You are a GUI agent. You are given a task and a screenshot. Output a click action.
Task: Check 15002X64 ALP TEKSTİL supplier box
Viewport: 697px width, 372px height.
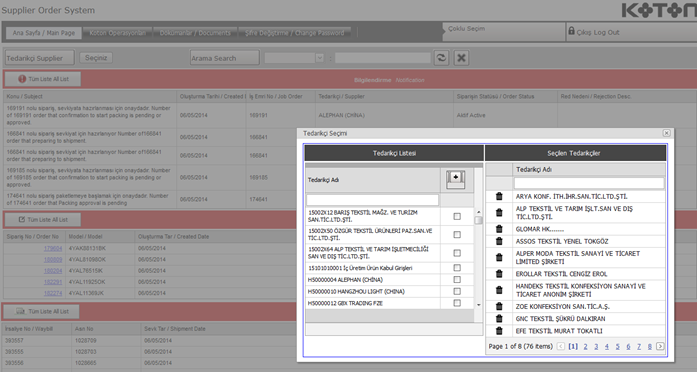pos(457,253)
